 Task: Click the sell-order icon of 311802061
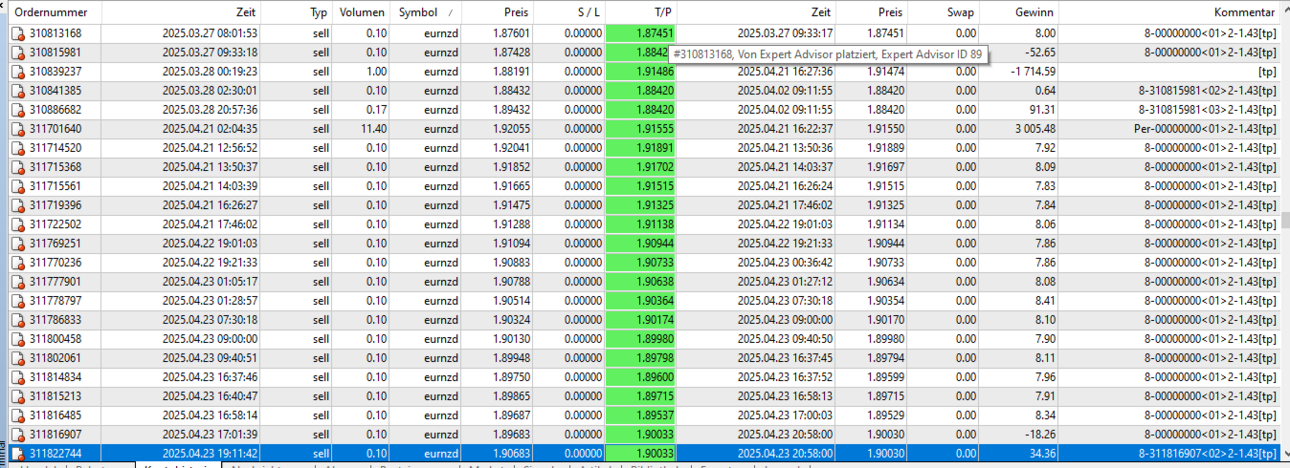tap(18, 358)
